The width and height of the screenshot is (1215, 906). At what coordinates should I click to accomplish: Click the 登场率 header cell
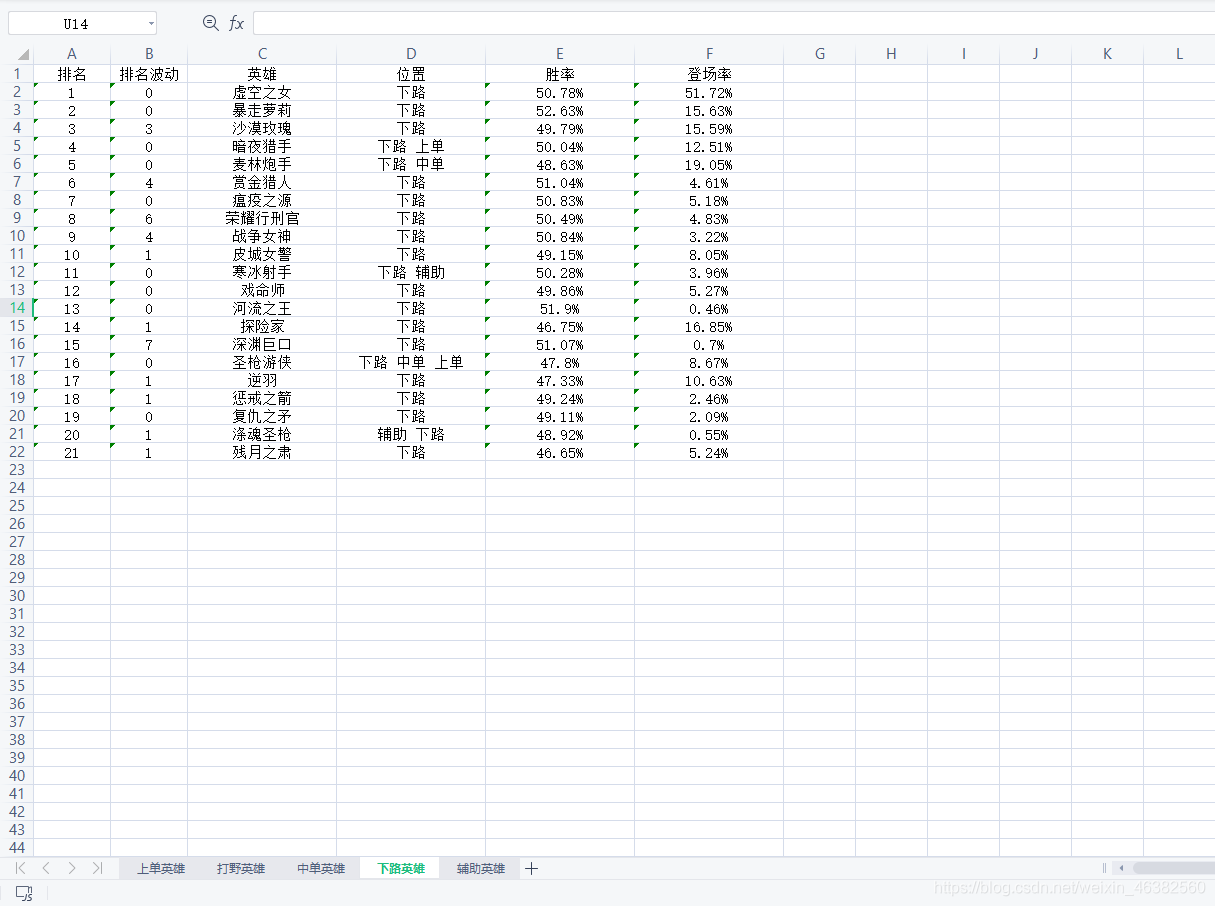click(x=709, y=74)
